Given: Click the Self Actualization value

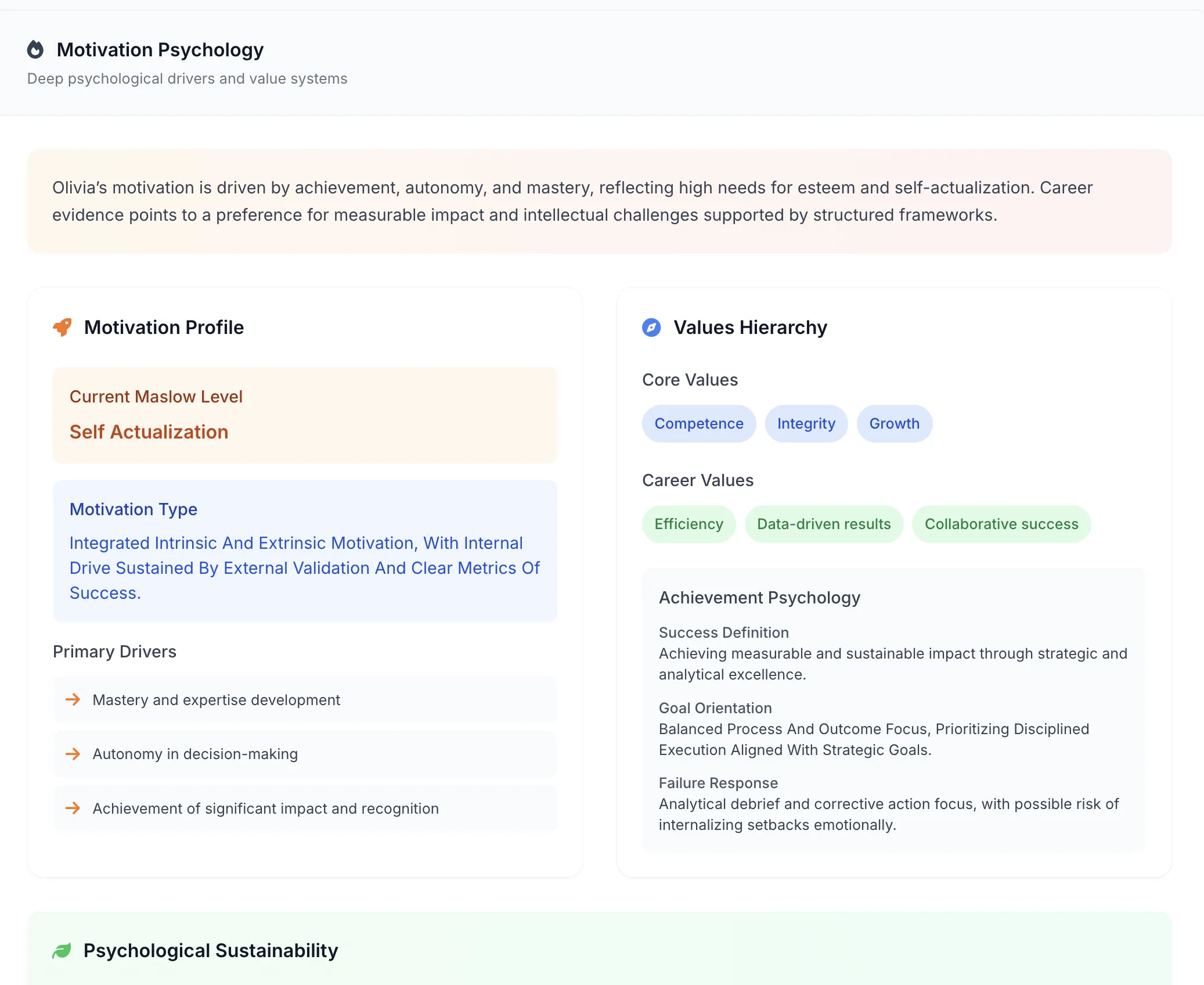Looking at the screenshot, I should pos(149,432).
